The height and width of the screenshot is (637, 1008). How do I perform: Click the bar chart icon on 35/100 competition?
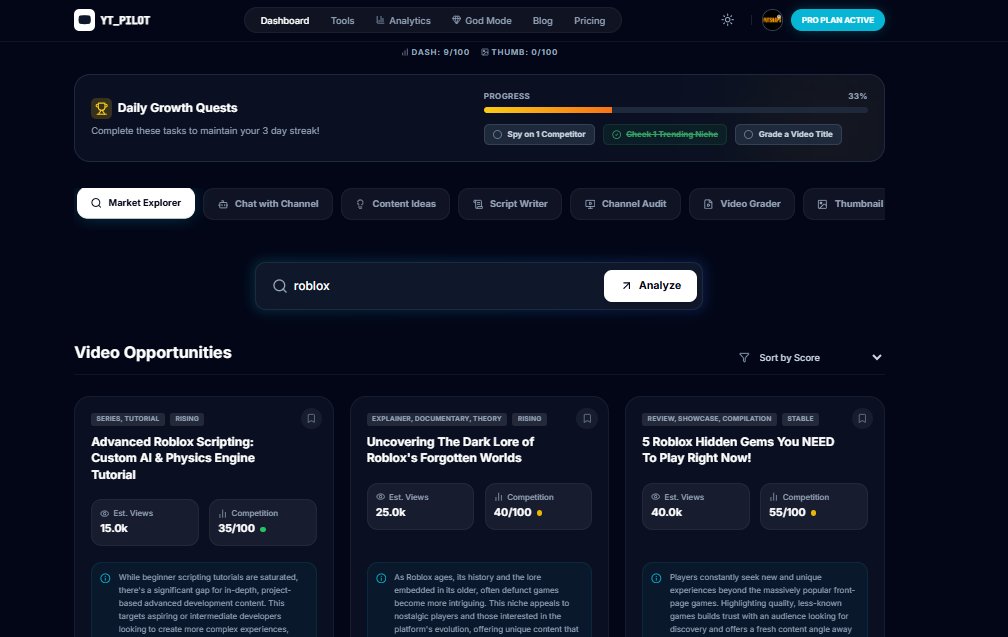(x=222, y=514)
